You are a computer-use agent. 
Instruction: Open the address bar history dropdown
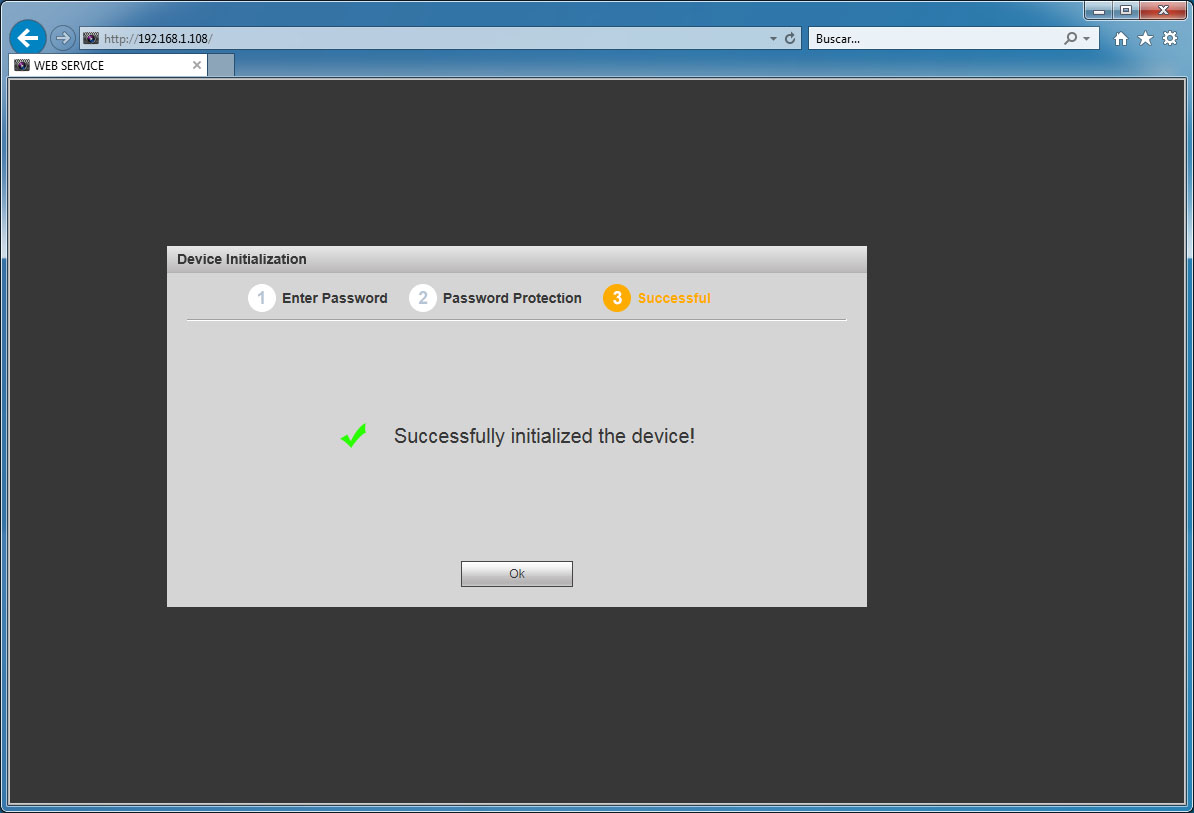(x=773, y=38)
